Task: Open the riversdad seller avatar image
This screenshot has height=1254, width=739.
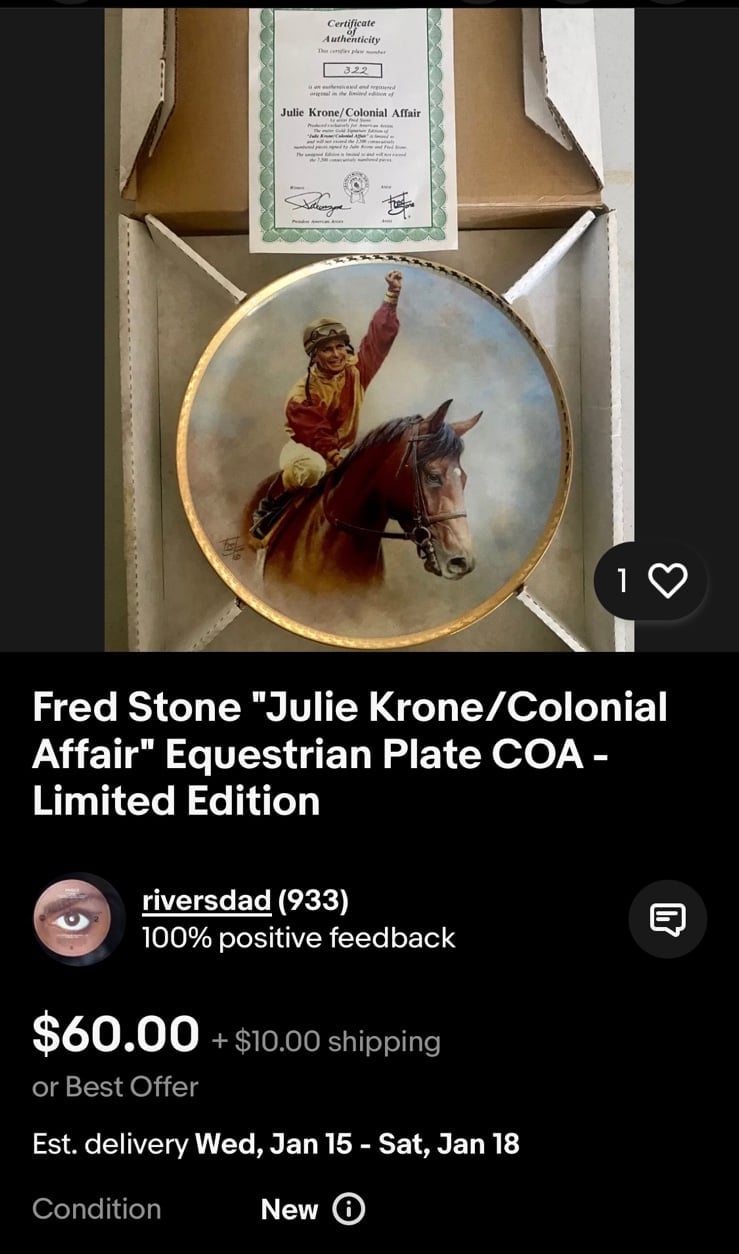Action: point(78,918)
